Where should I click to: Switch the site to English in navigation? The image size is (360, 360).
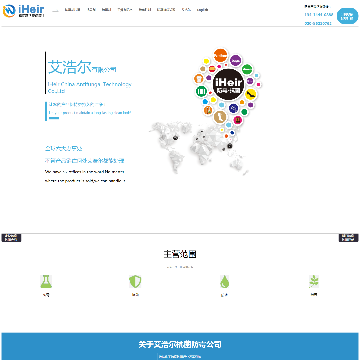[202, 10]
